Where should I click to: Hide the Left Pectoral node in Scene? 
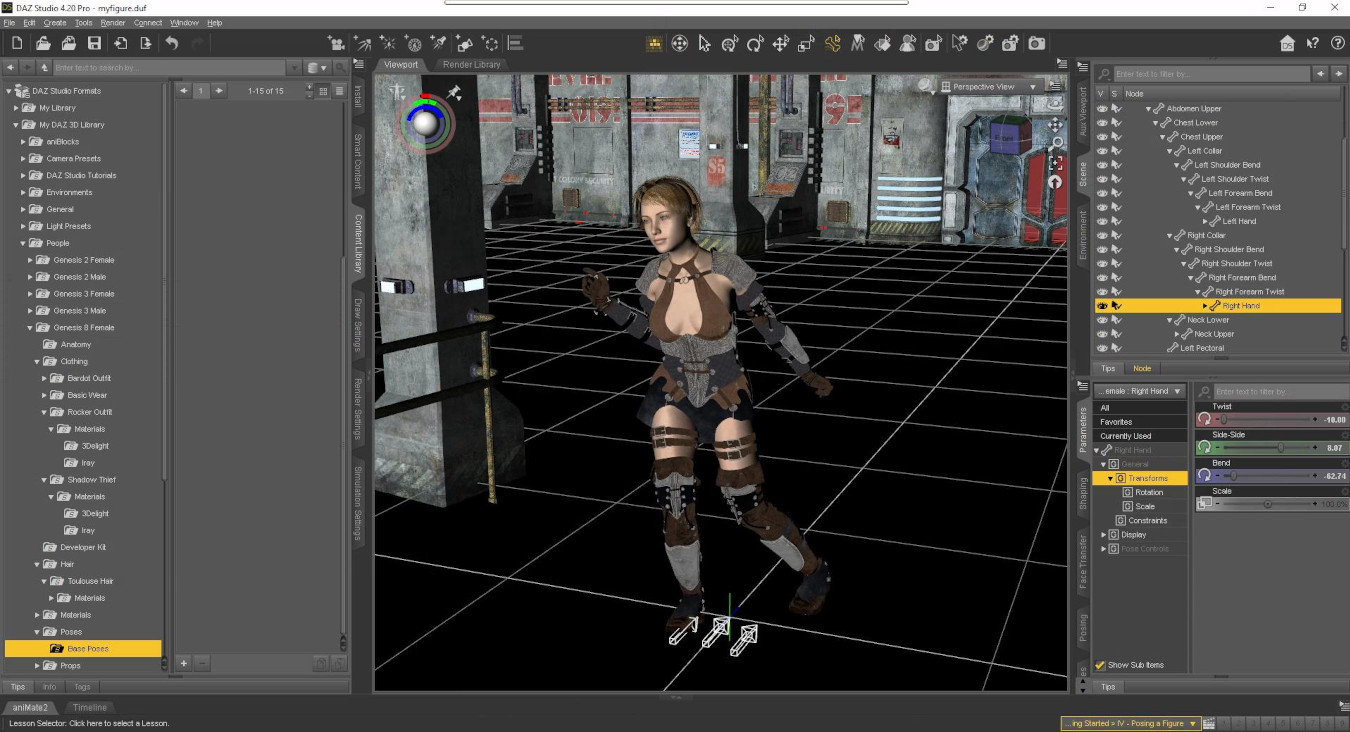(x=1102, y=347)
